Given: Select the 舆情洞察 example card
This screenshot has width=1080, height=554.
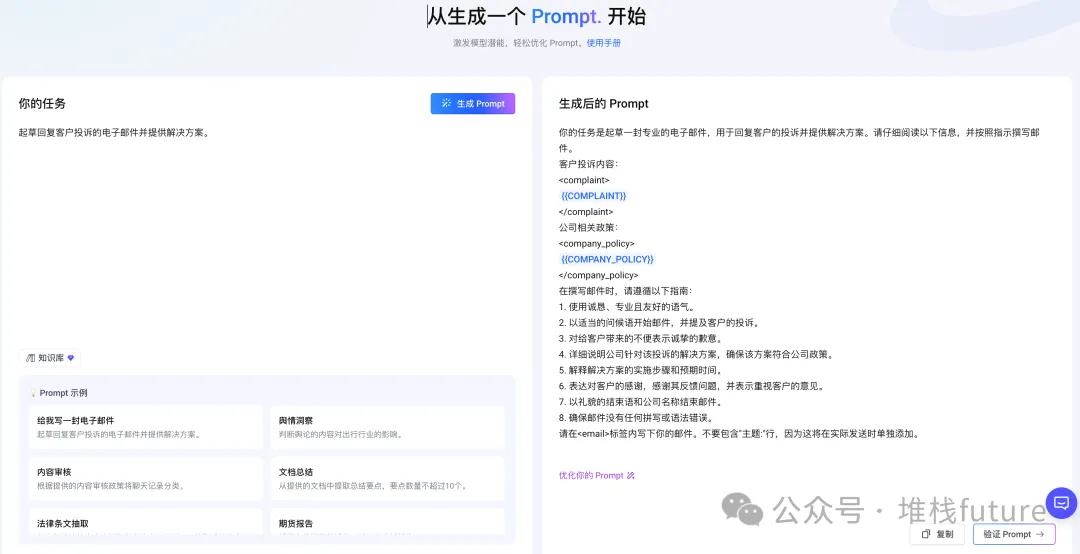Looking at the screenshot, I should tap(387, 427).
